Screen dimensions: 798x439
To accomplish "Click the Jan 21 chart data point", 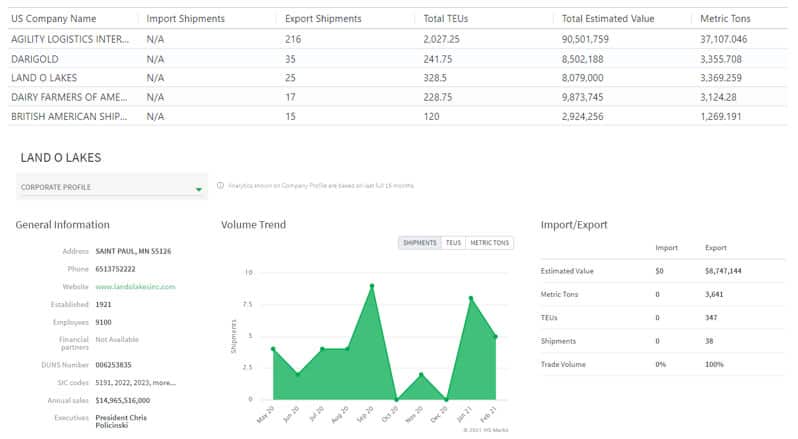I will (x=471, y=298).
